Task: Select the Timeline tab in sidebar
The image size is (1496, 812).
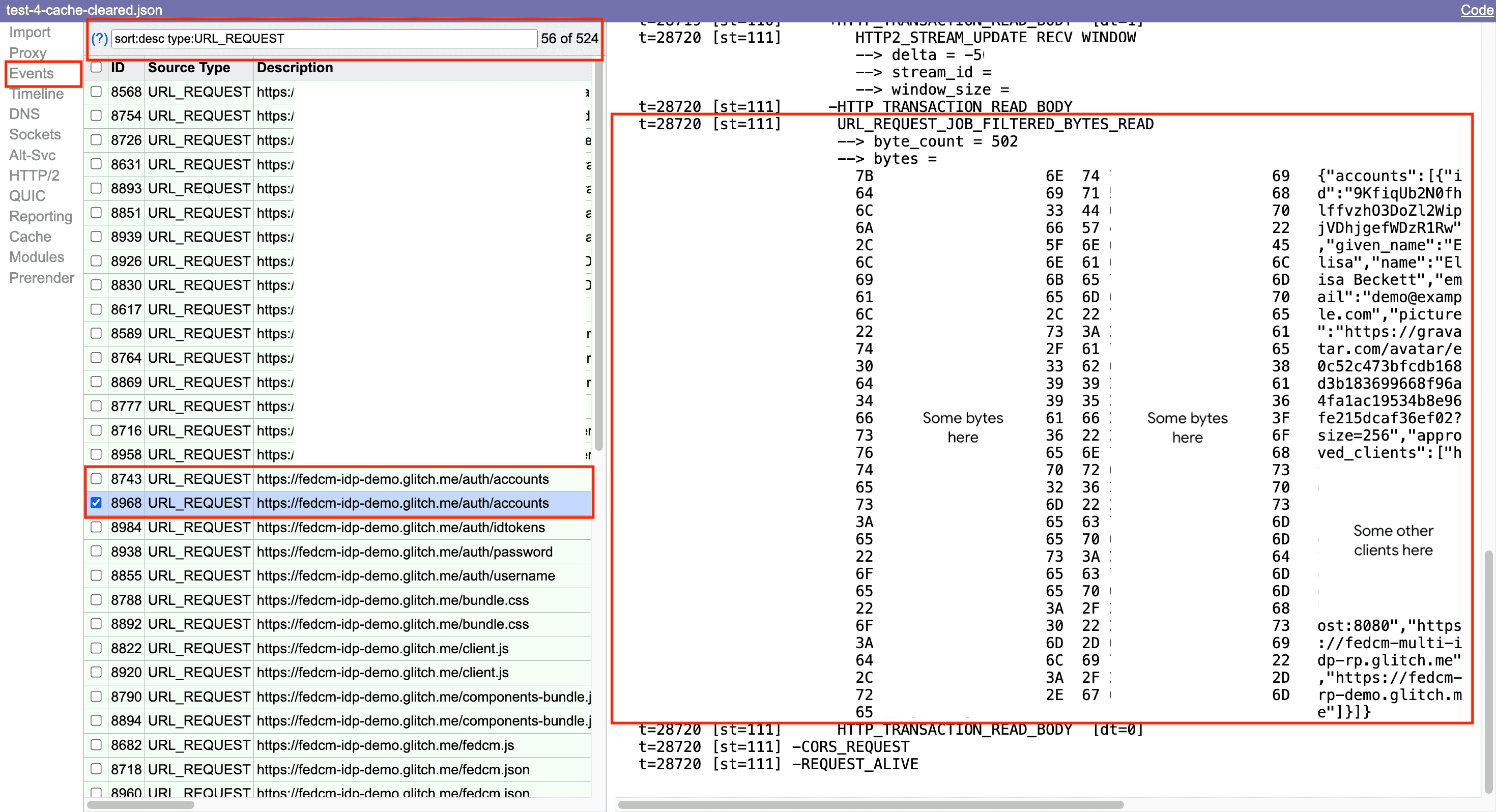Action: [36, 93]
